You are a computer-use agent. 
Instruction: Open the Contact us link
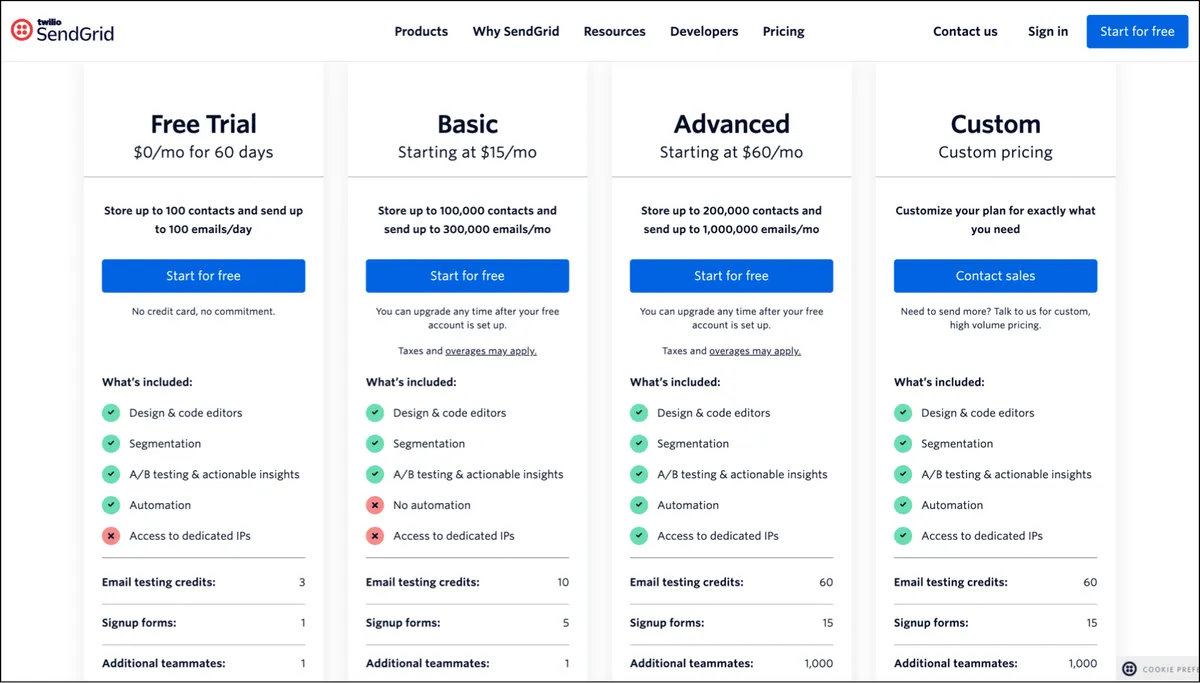pyautogui.click(x=965, y=31)
